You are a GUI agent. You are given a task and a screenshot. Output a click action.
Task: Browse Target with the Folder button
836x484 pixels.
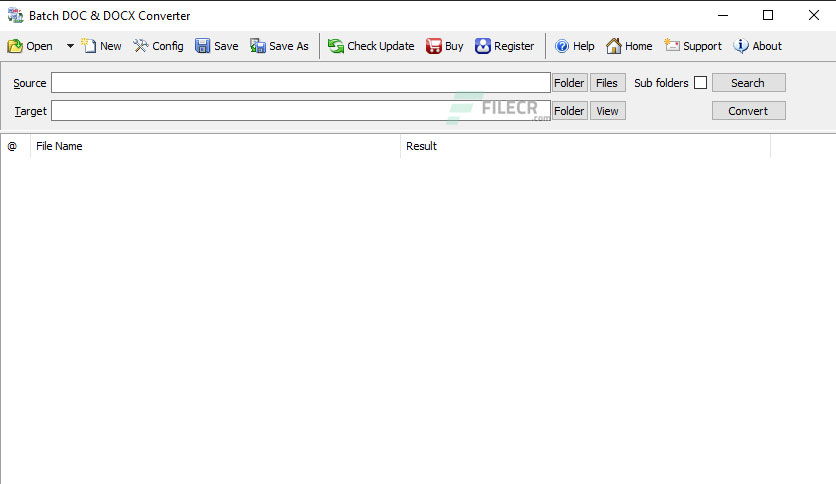pyautogui.click(x=569, y=111)
